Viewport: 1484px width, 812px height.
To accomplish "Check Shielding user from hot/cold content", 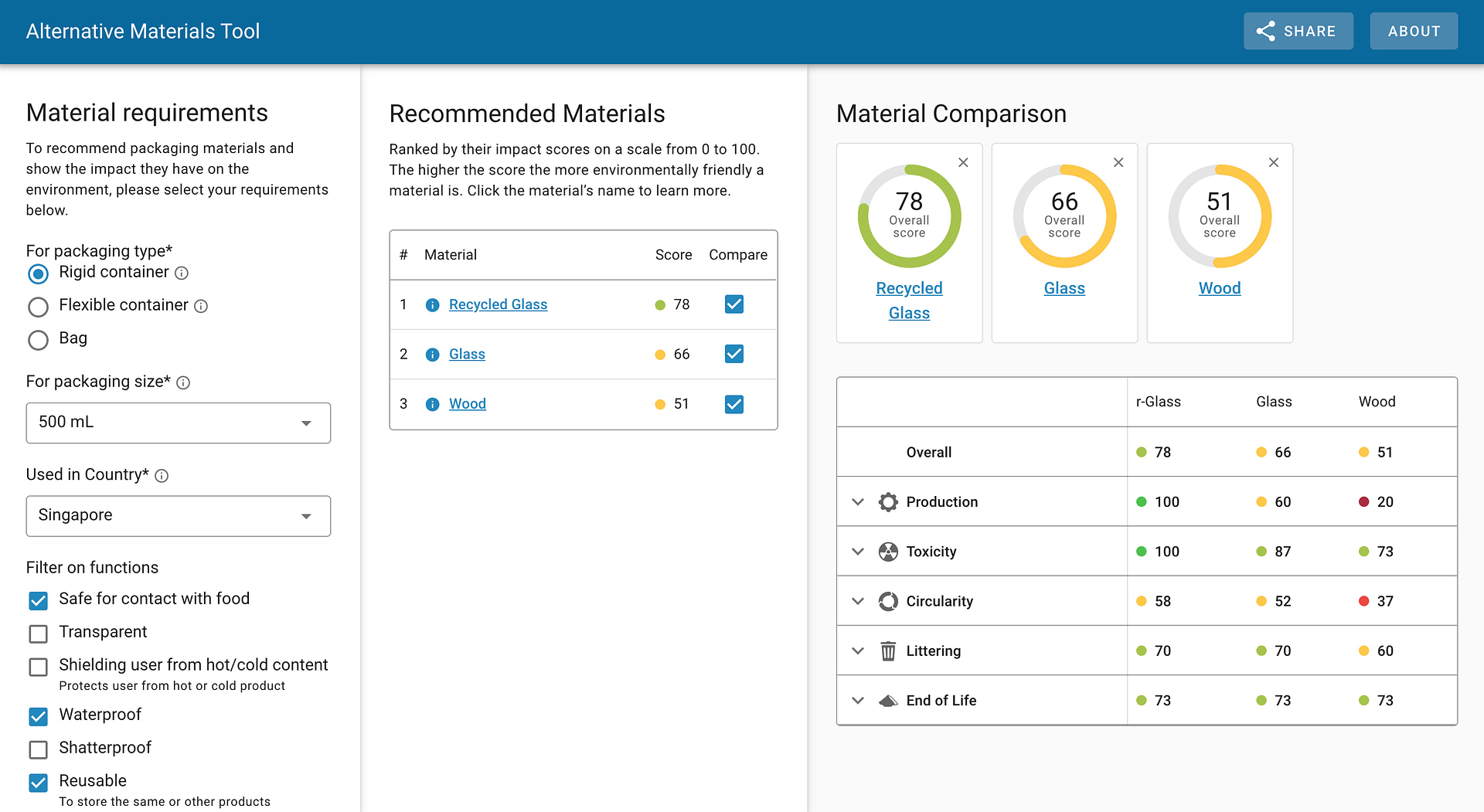I will point(38,667).
